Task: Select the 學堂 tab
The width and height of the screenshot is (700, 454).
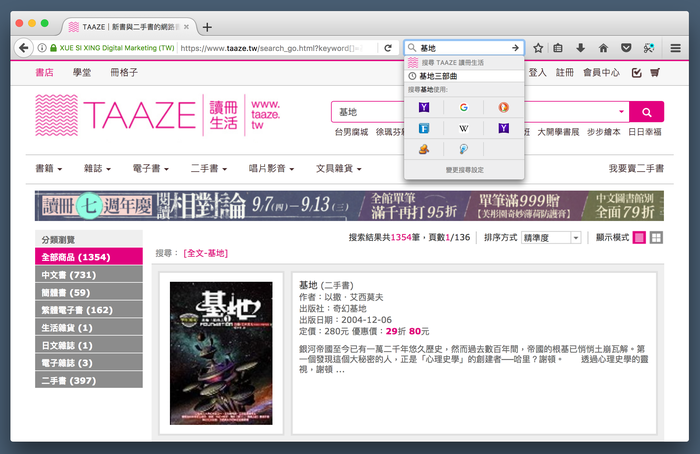Action: [82, 72]
